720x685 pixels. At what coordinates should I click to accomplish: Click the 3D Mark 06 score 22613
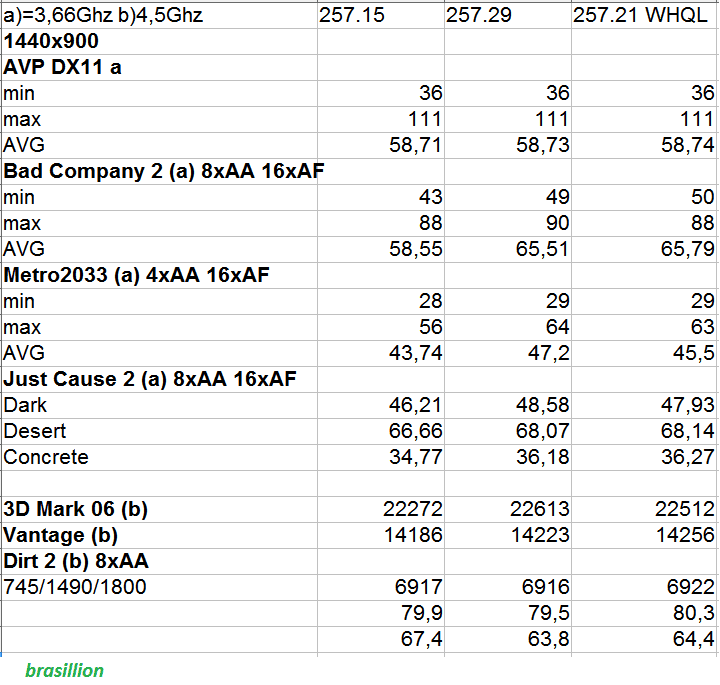[x=508, y=510]
